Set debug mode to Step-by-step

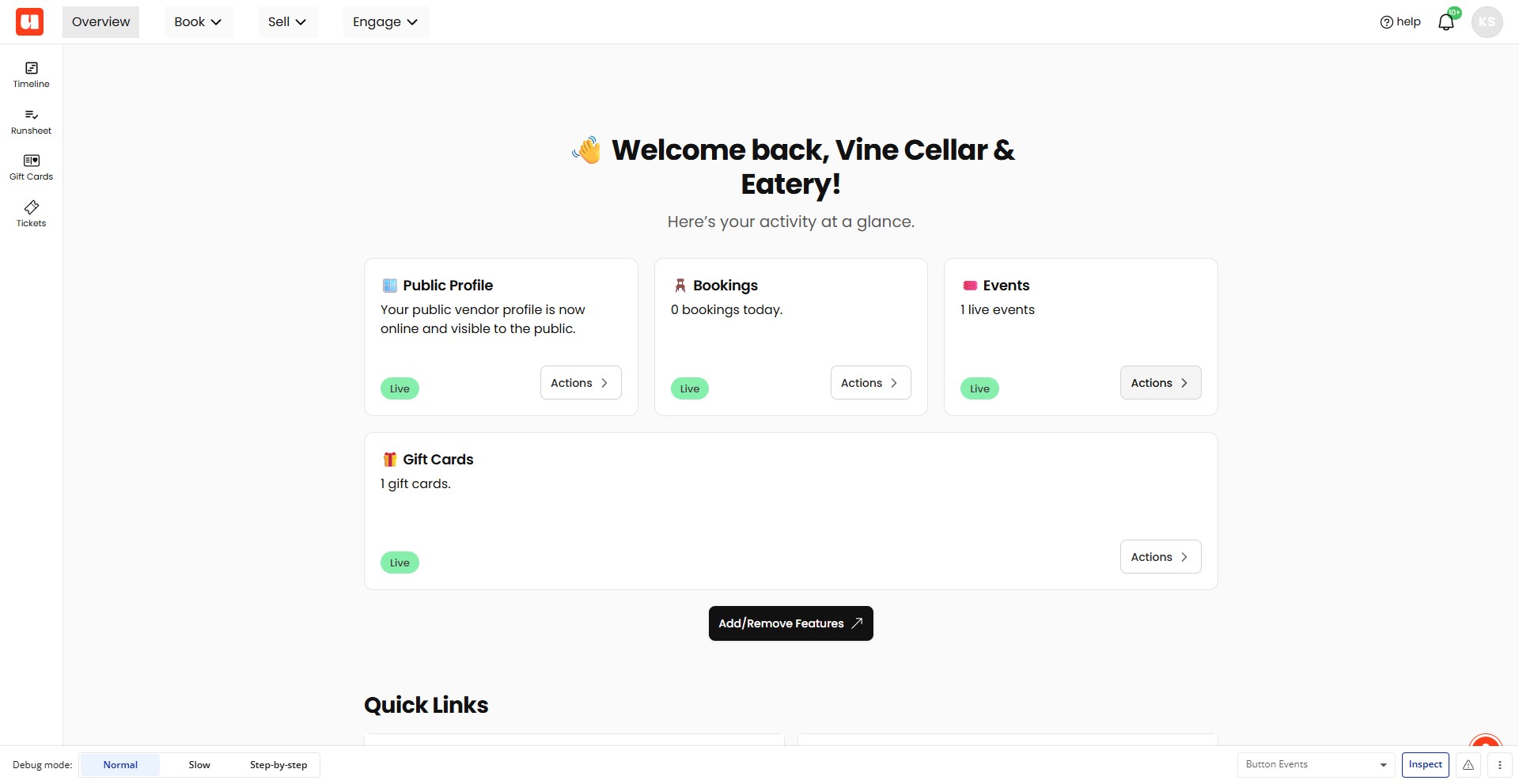click(x=278, y=765)
